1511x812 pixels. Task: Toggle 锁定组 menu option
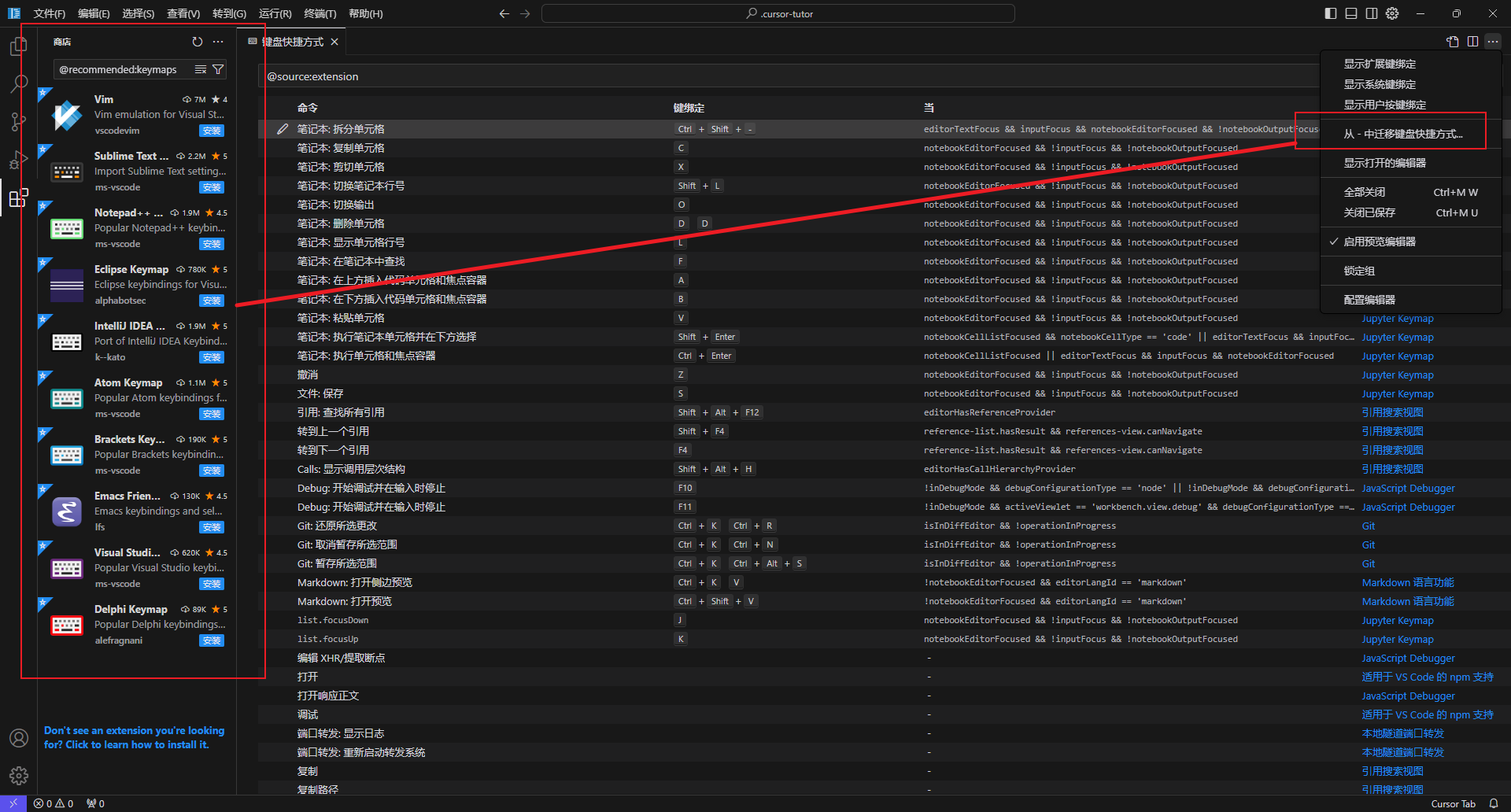(1411, 271)
